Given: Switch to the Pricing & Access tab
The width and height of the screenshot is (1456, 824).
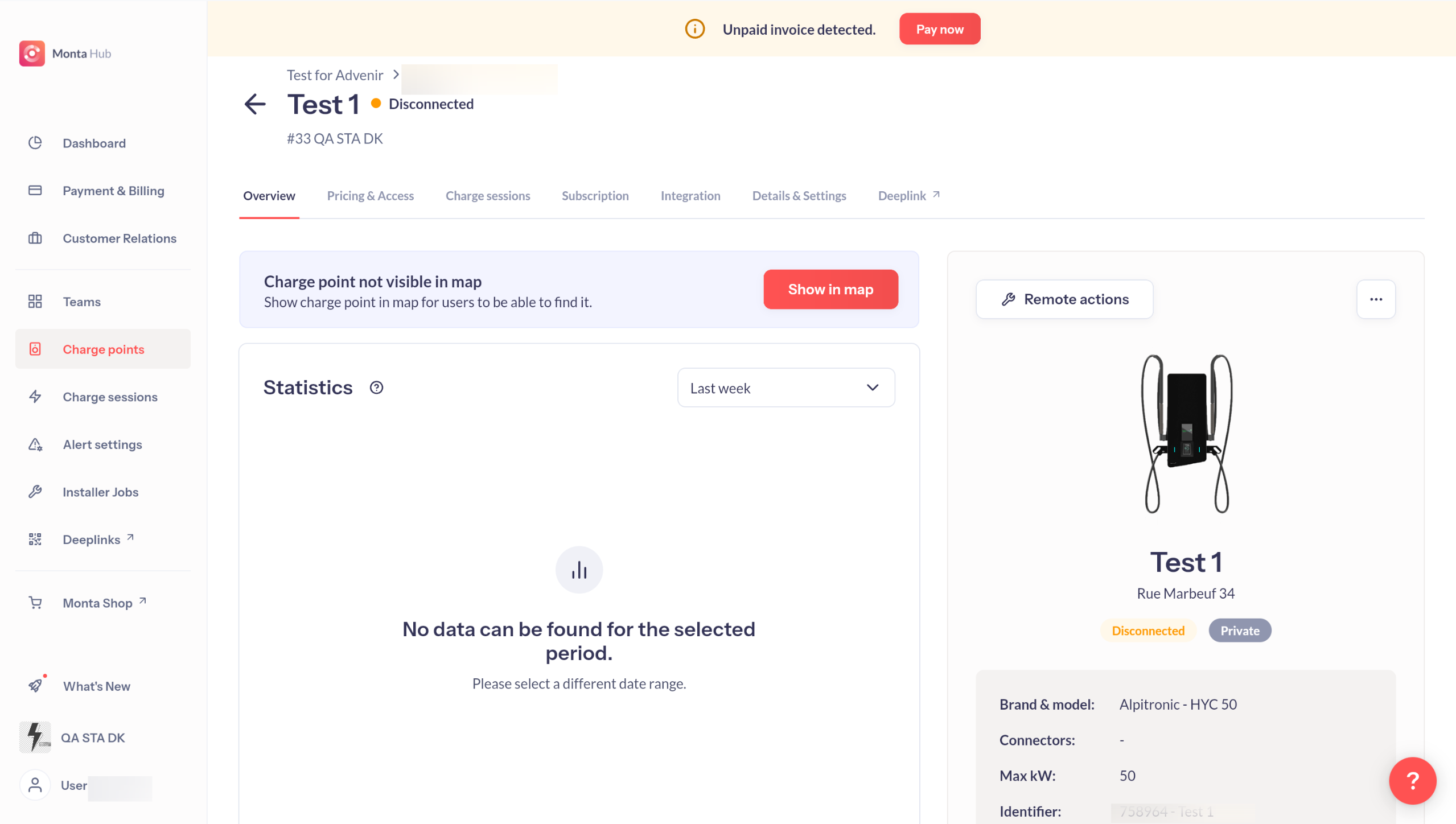Looking at the screenshot, I should pos(370,196).
